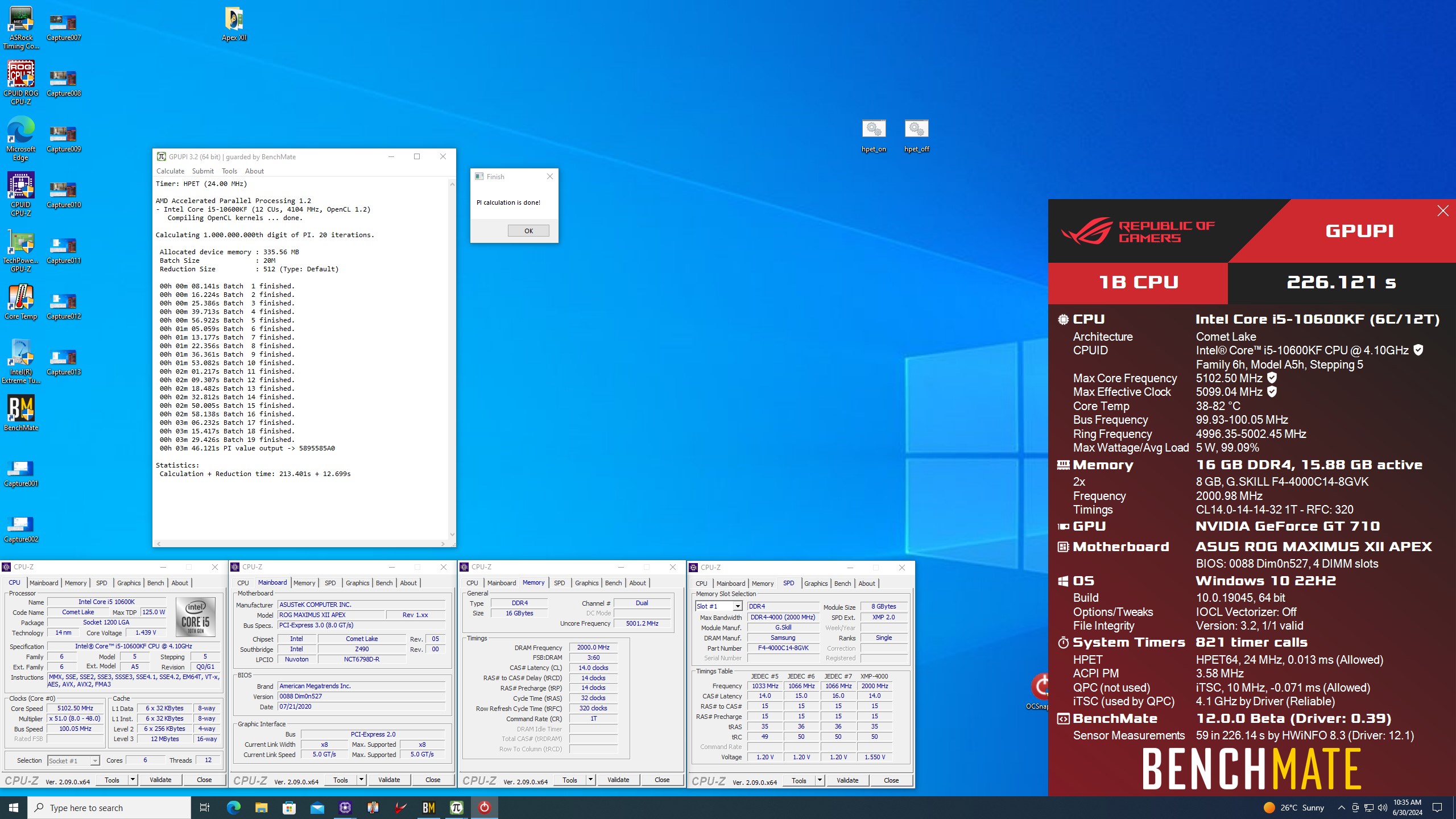Open Submit menu in GPUPI
Screen dimensions: 1456x819
(x=202, y=171)
